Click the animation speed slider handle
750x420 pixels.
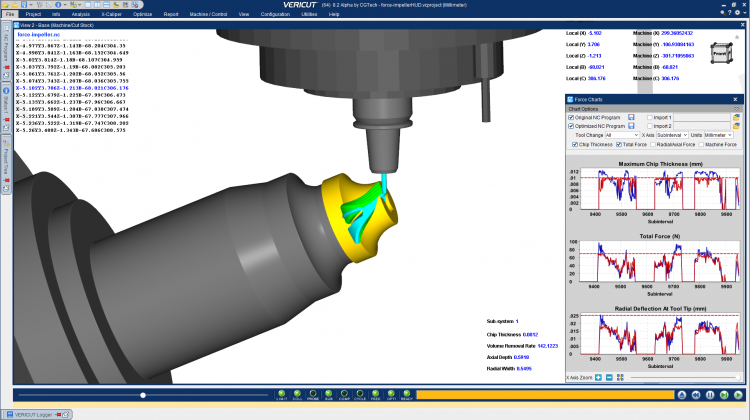pyautogui.click(x=143, y=395)
